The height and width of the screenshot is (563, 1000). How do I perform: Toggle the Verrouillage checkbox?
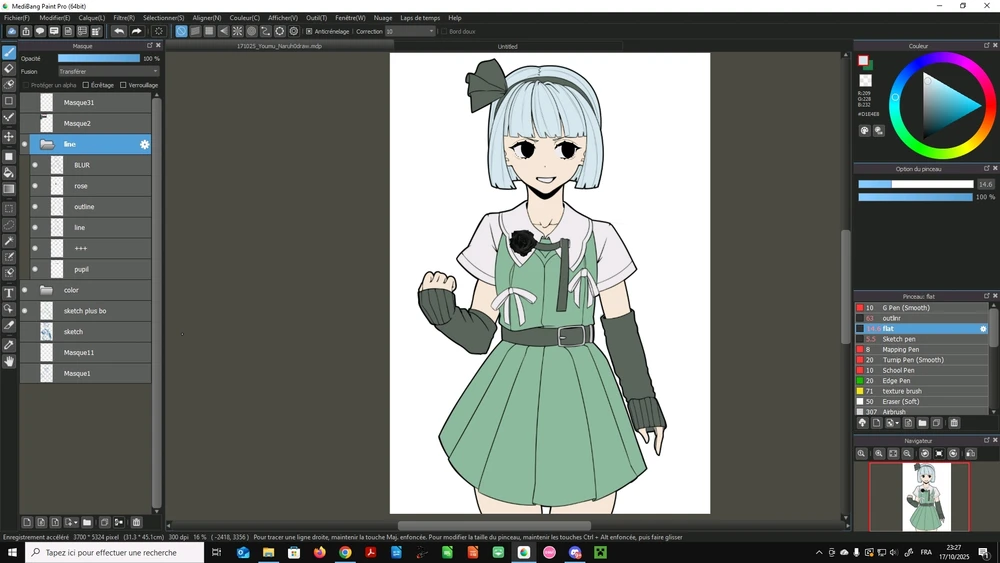[x=123, y=85]
